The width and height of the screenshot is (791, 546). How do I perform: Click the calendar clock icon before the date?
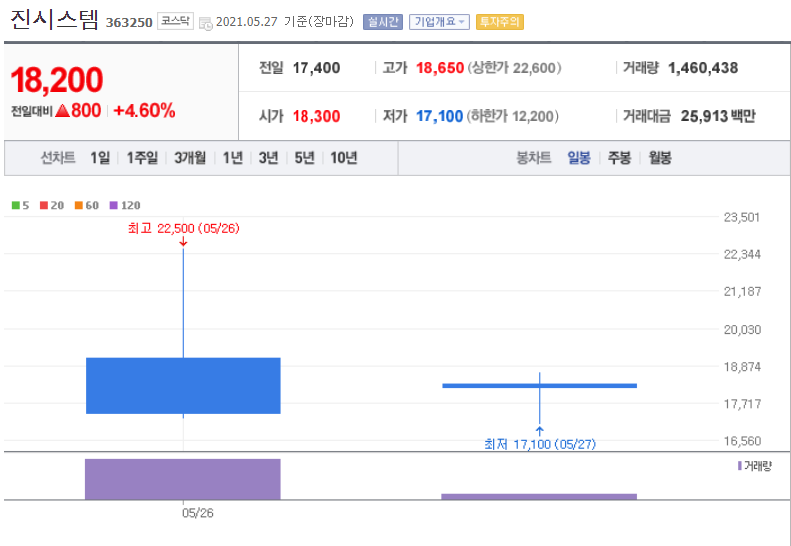tap(206, 23)
